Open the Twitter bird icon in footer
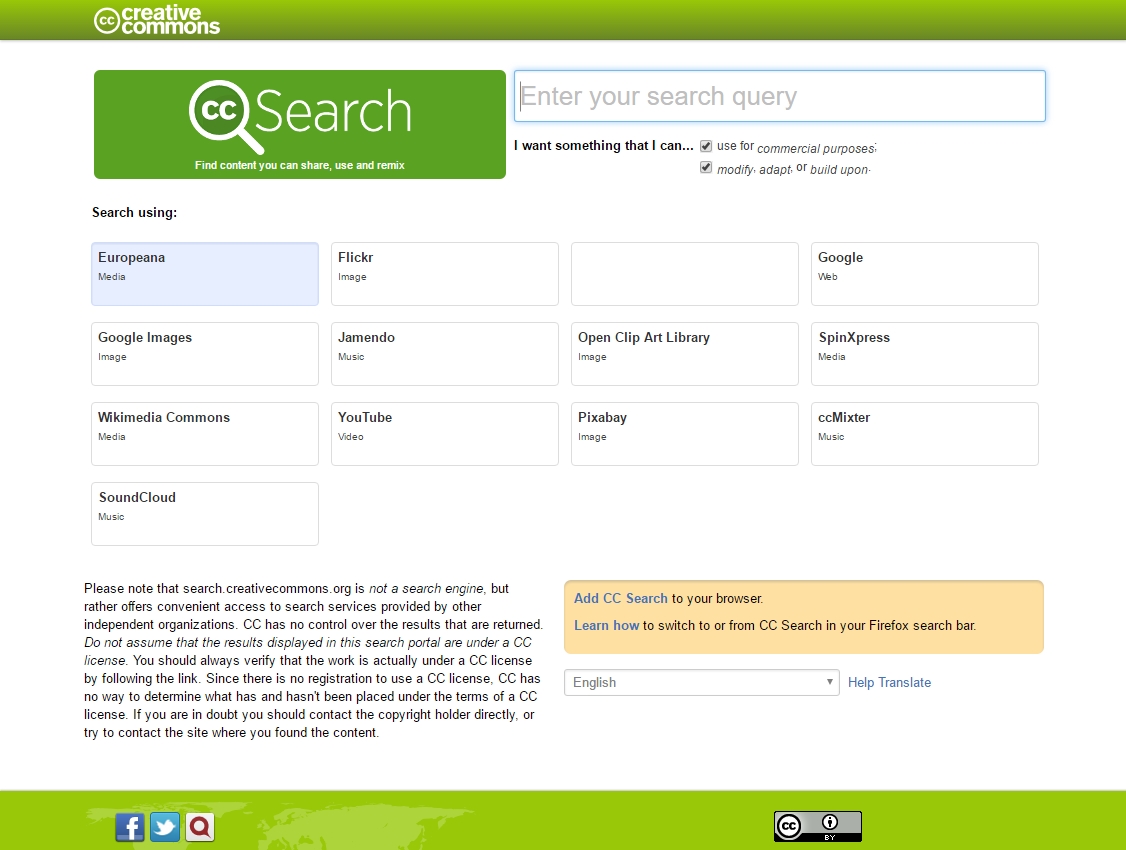Viewport: 1126px width, 850px height. [165, 827]
